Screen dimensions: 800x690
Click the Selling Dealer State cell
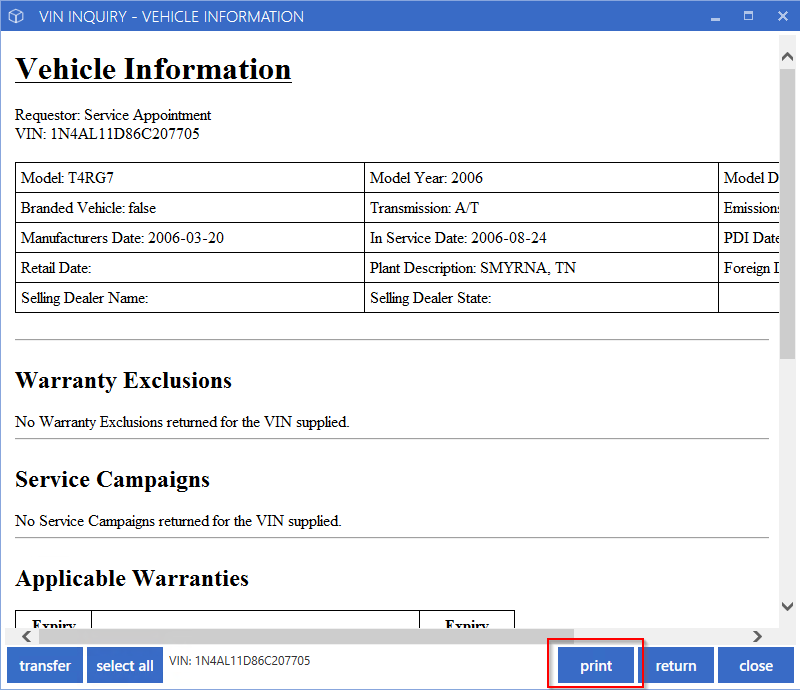541,298
